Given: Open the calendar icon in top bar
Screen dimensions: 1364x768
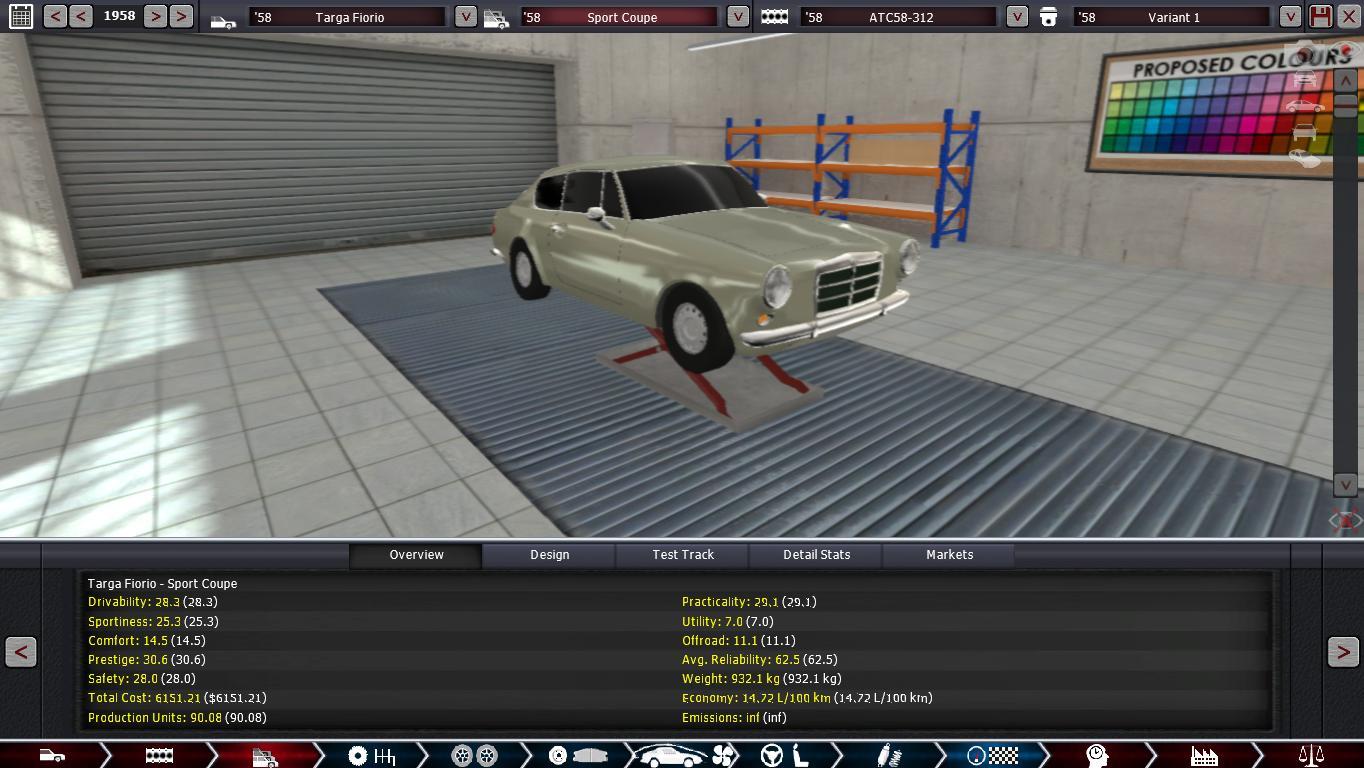Looking at the screenshot, I should 20,16.
